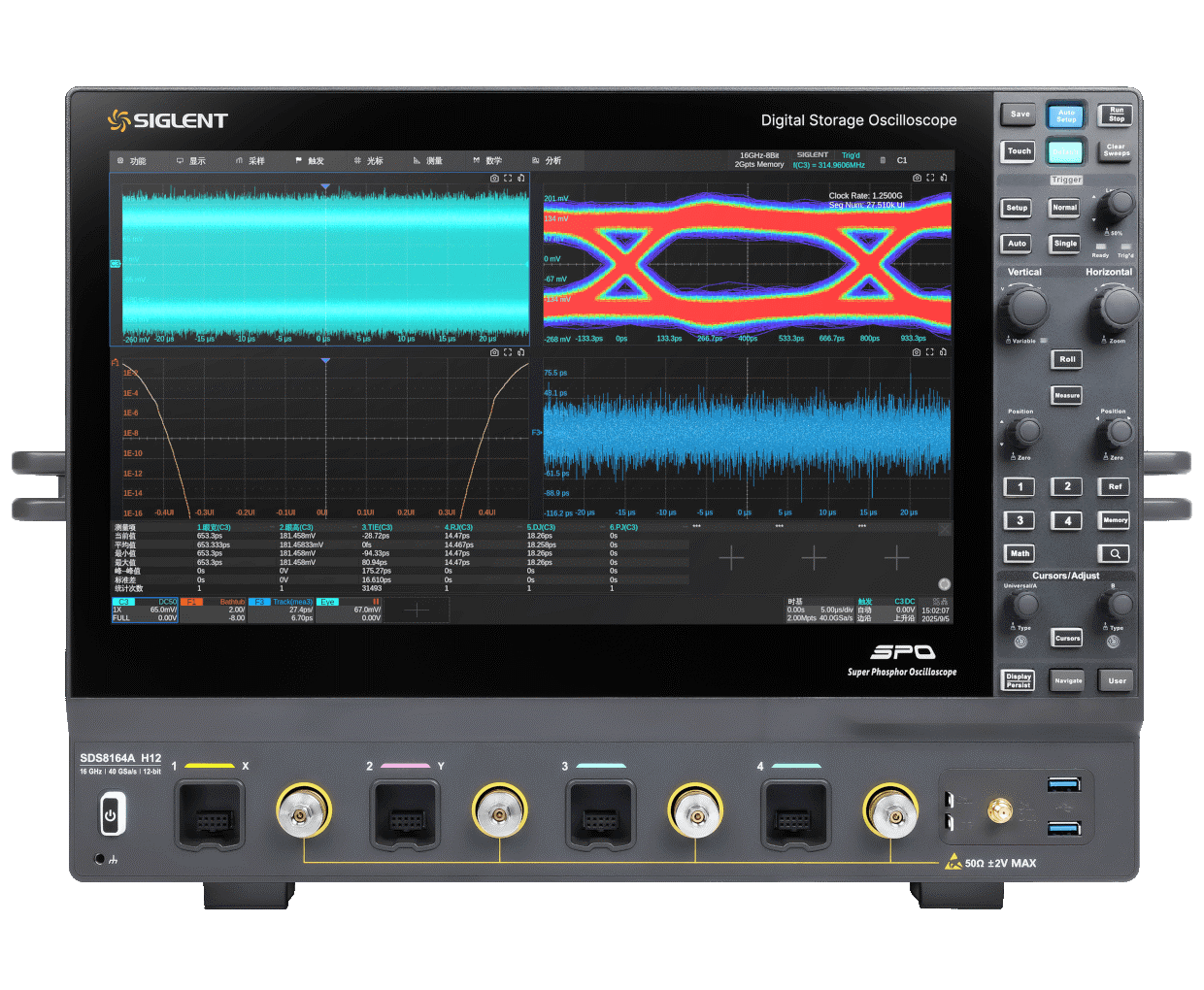The width and height of the screenshot is (1204, 990).
Task: Select the 3.TIE(C3) measurement column header
Action: [378, 528]
